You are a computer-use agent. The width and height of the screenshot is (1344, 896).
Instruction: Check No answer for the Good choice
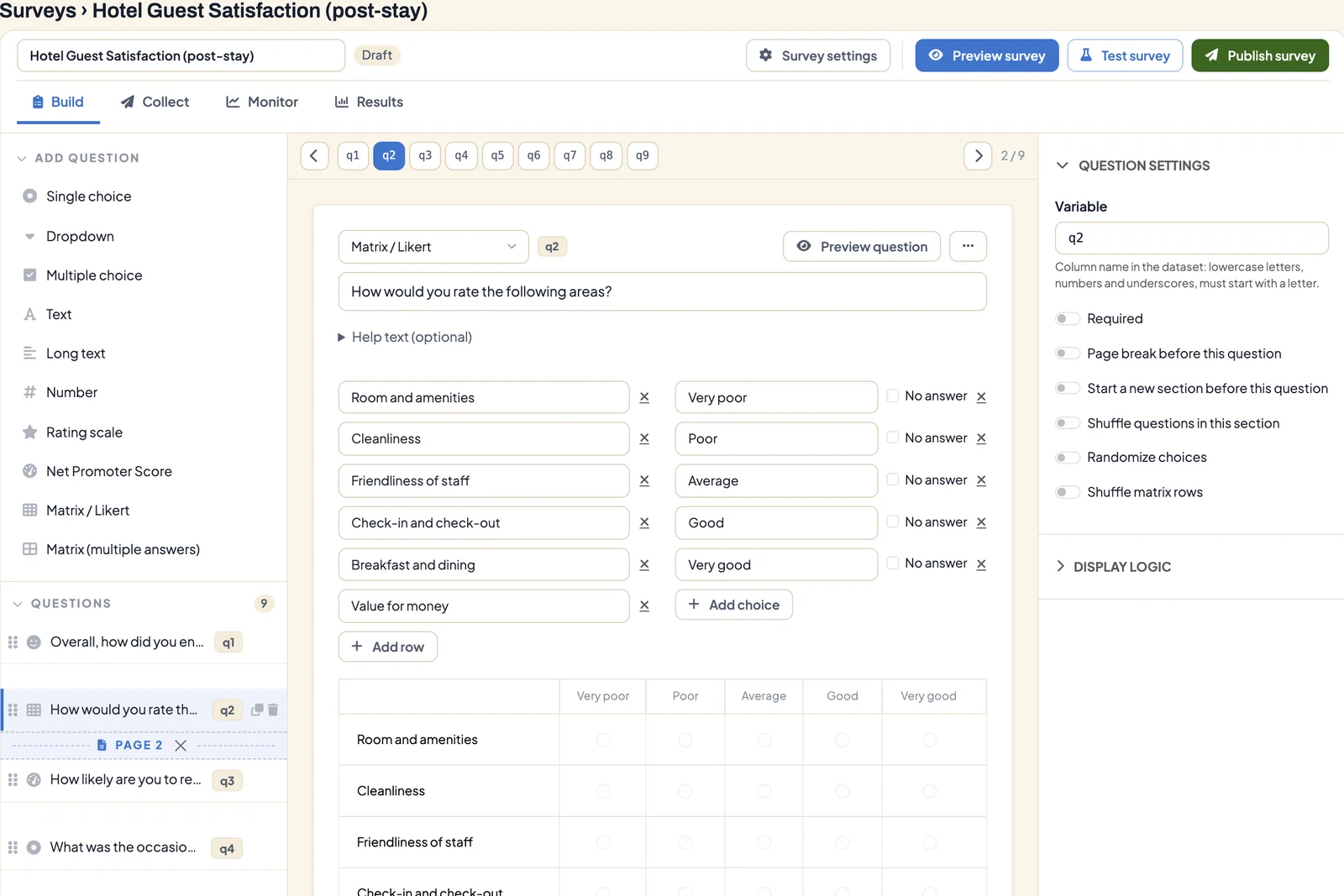(893, 521)
